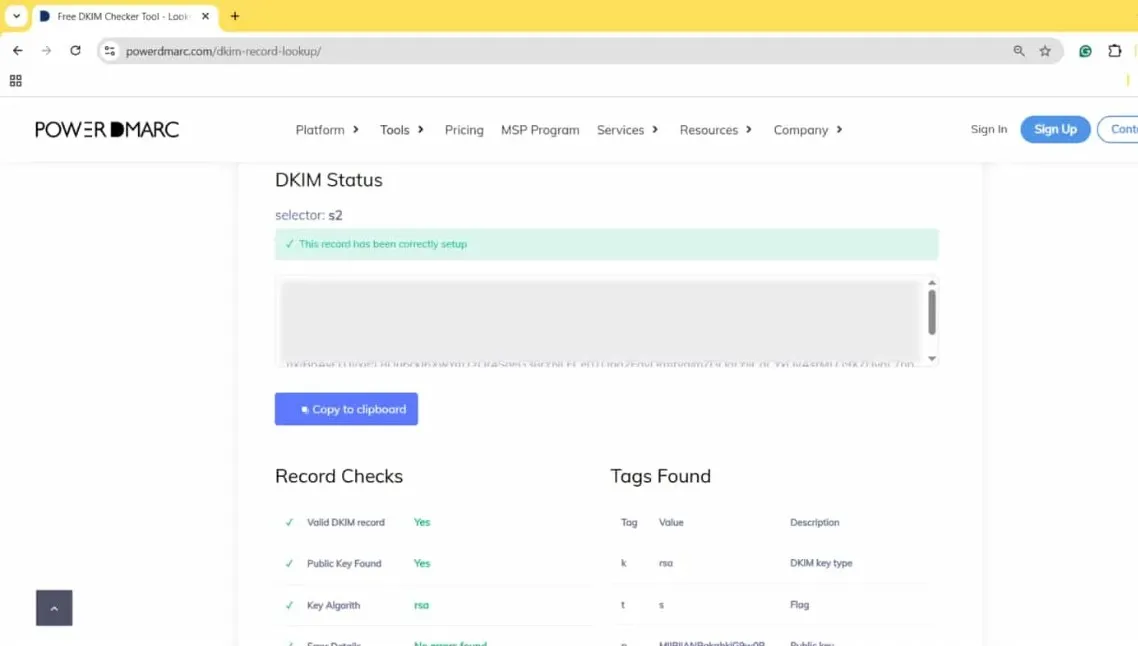Screen dimensions: 1138x646
Task: Open the Chrome extensions puzzle icon
Action: (x=1114, y=50)
